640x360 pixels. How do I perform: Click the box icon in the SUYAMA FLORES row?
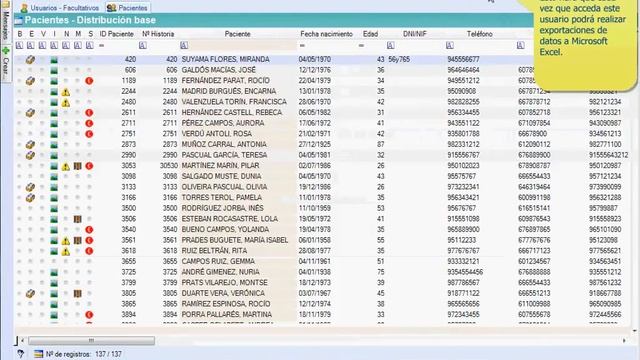(30, 60)
